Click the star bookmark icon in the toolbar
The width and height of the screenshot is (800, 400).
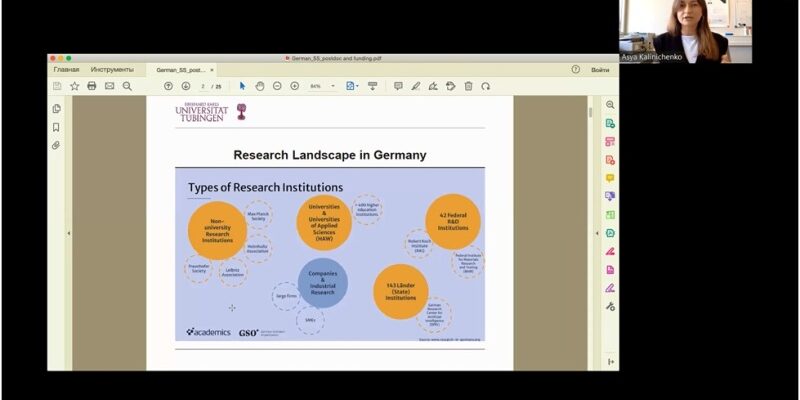coord(74,86)
